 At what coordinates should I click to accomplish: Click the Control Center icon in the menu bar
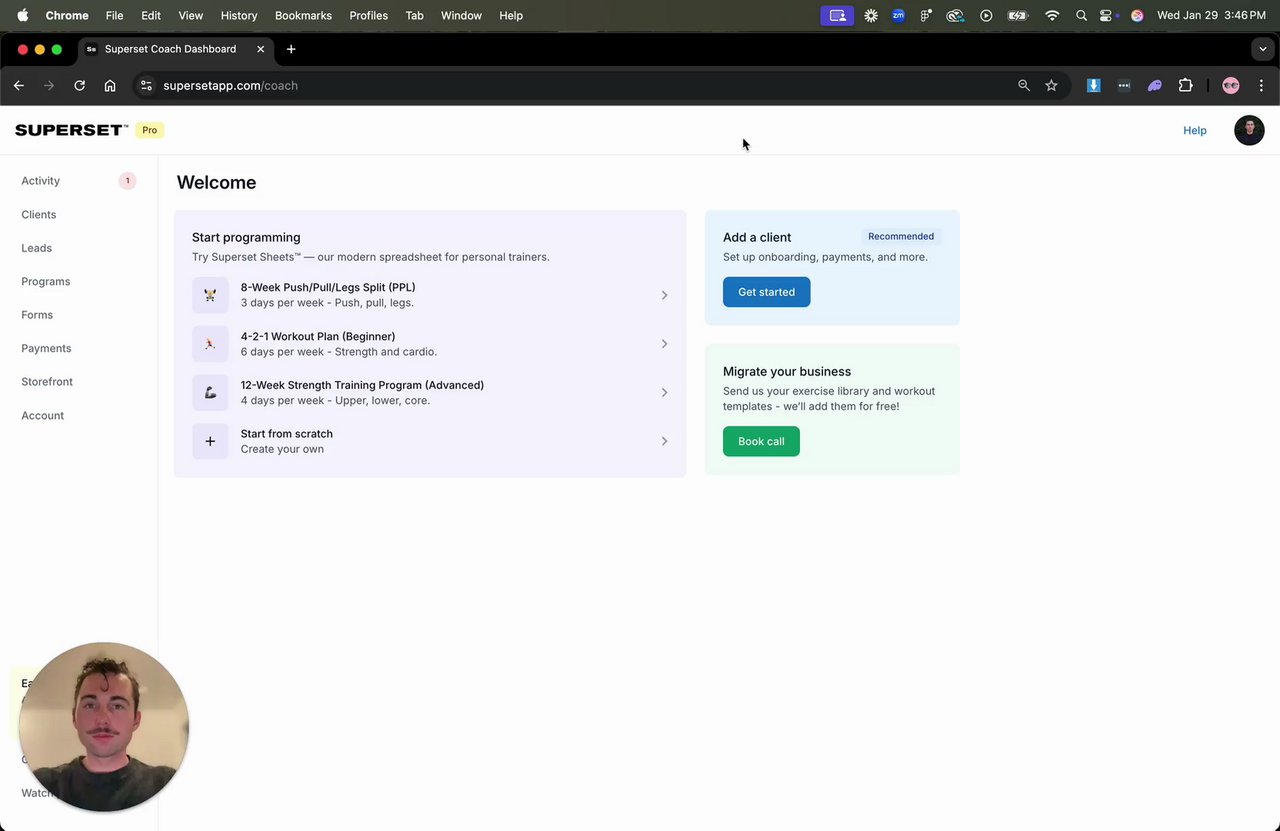point(1106,16)
